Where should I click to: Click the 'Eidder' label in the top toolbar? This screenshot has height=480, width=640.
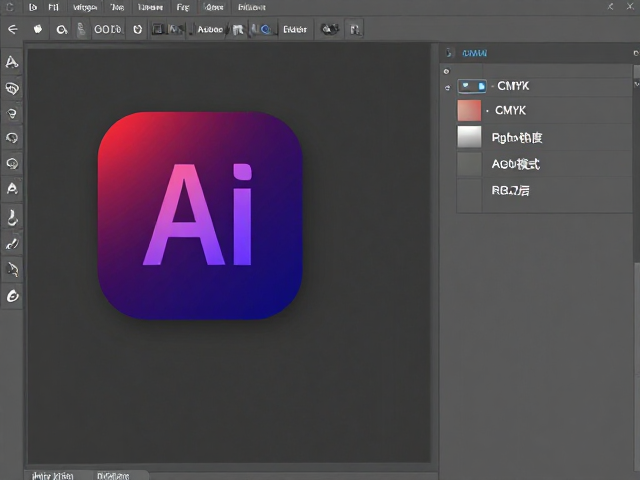pos(295,29)
